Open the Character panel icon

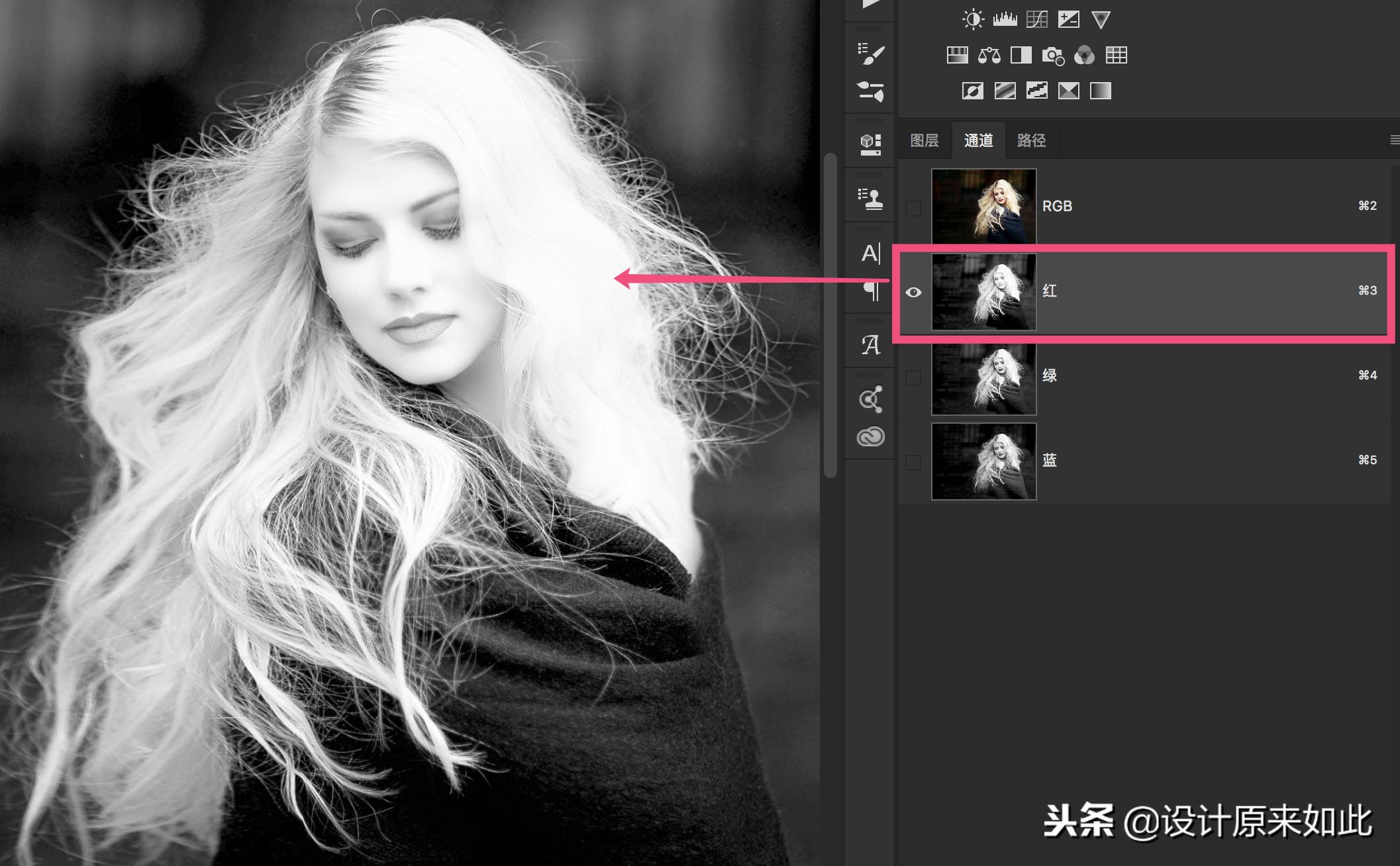pyautogui.click(x=870, y=255)
